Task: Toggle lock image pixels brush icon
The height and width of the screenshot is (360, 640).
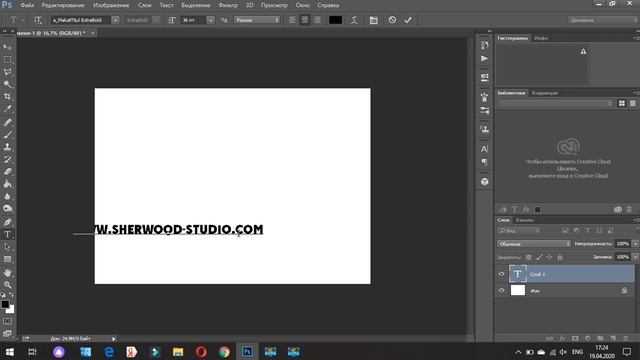Action: coord(539,257)
